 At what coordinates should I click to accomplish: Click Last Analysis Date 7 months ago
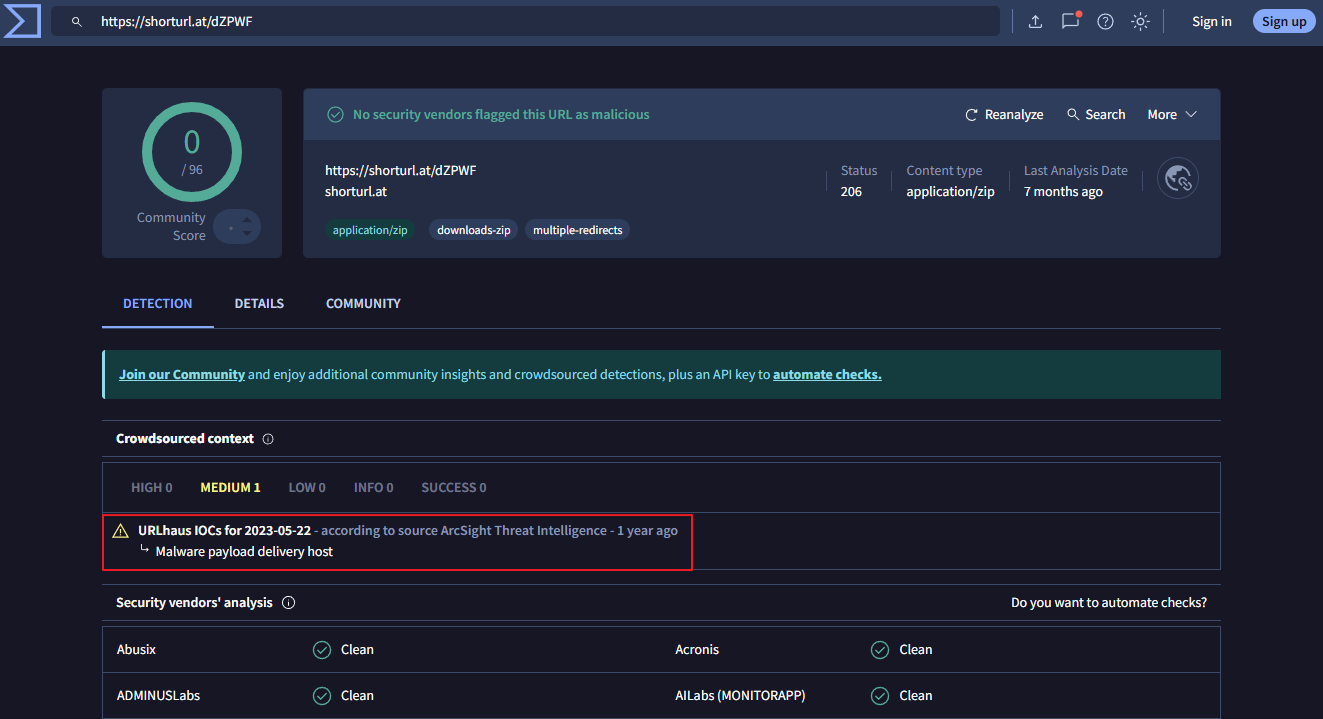[x=1063, y=192]
